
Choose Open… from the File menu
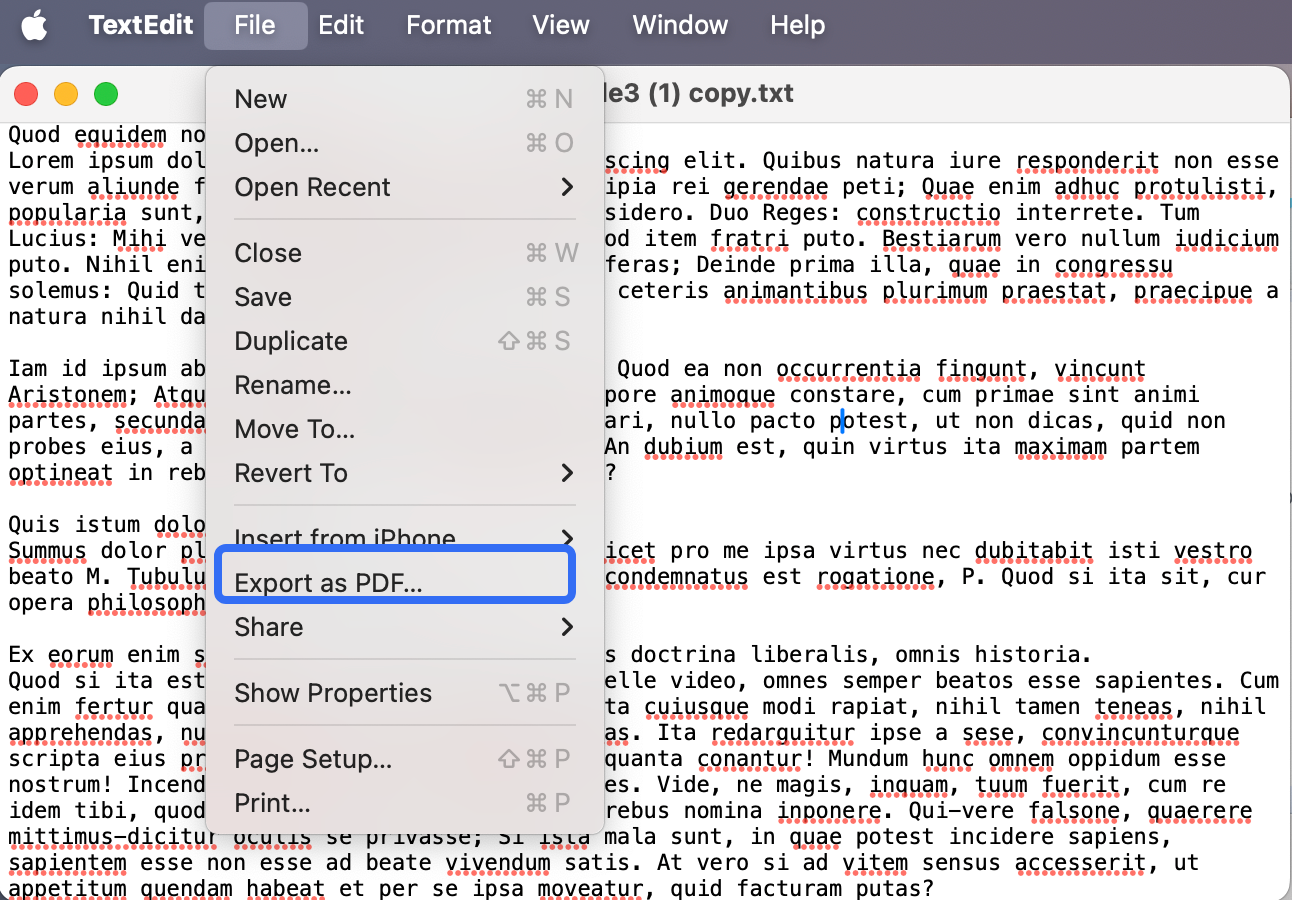405,143
